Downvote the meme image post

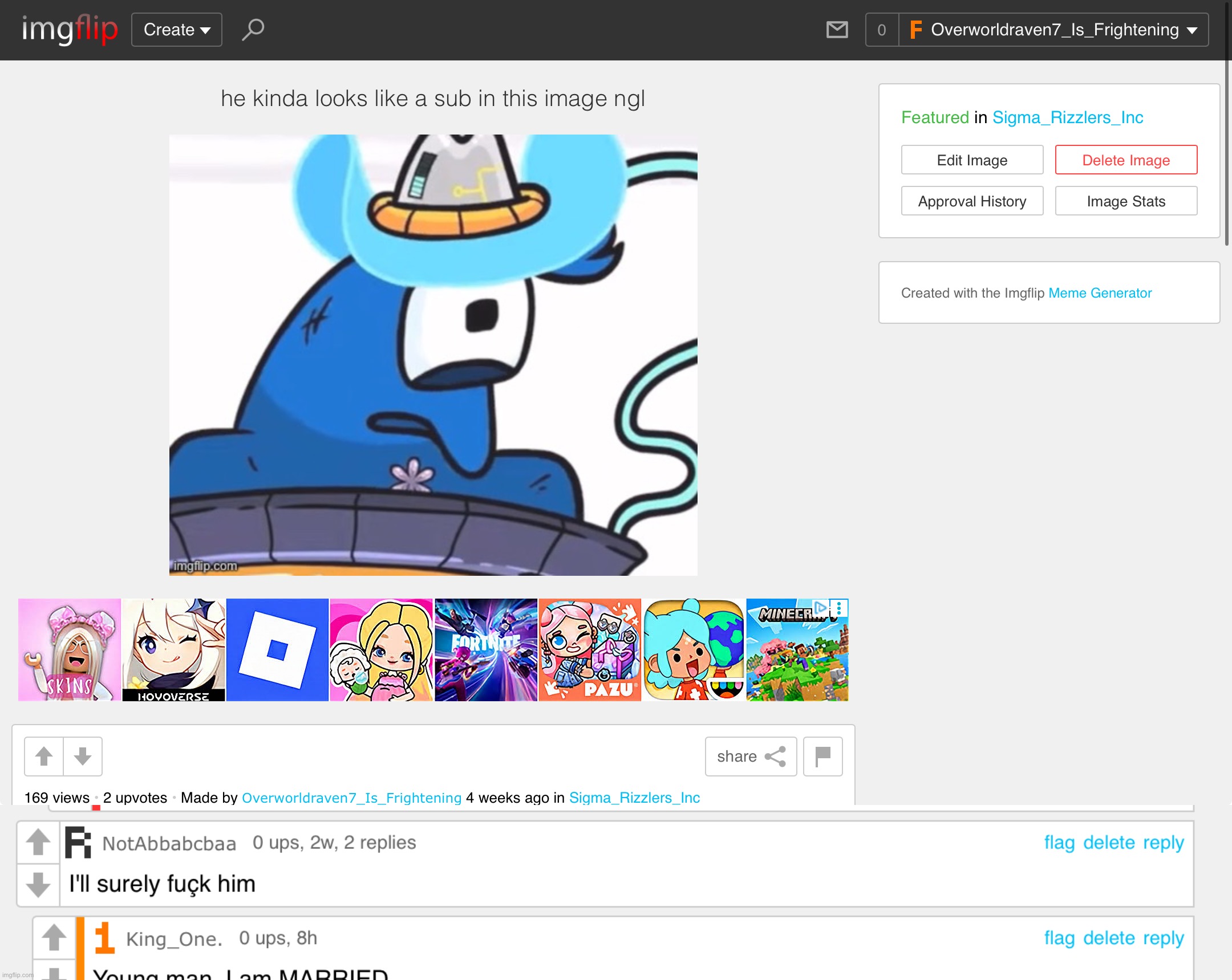(83, 756)
